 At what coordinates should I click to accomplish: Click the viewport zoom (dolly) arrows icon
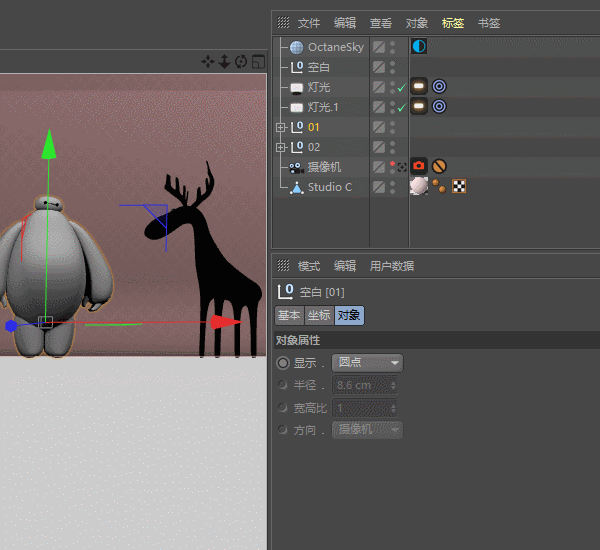pos(224,61)
